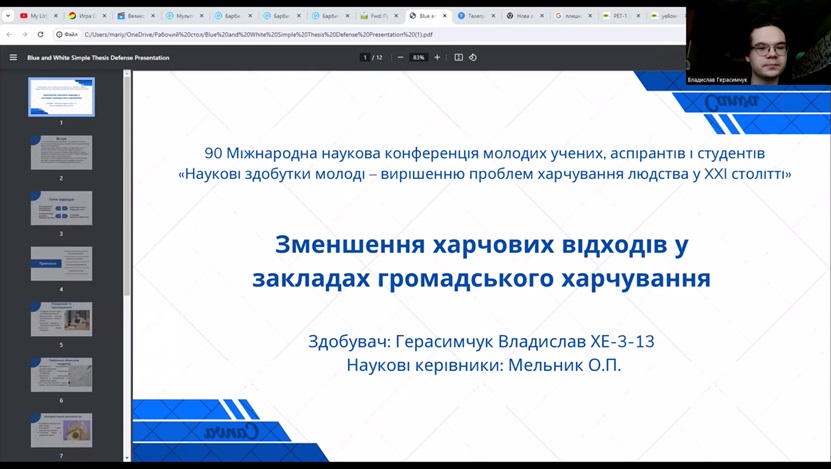Select page 4 thumbnail in the sidebar
Screen dimensions: 831x469
coord(61,263)
